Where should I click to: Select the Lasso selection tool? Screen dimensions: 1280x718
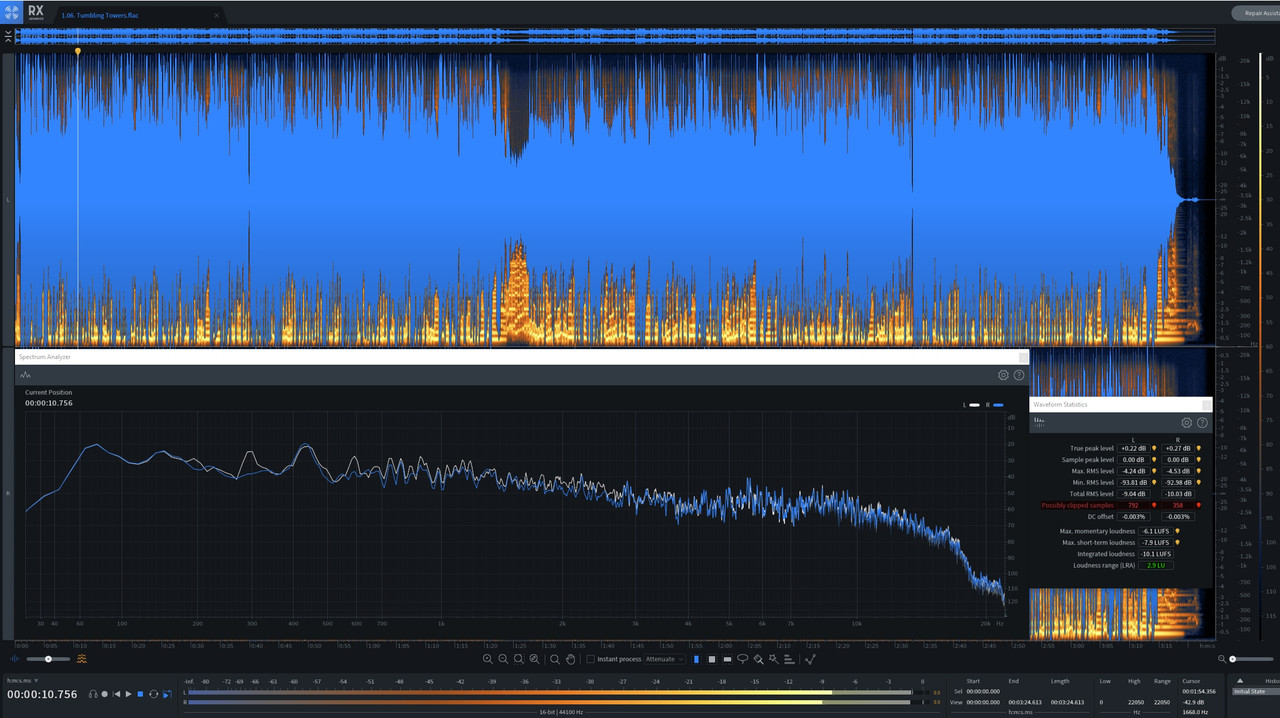tap(742, 659)
